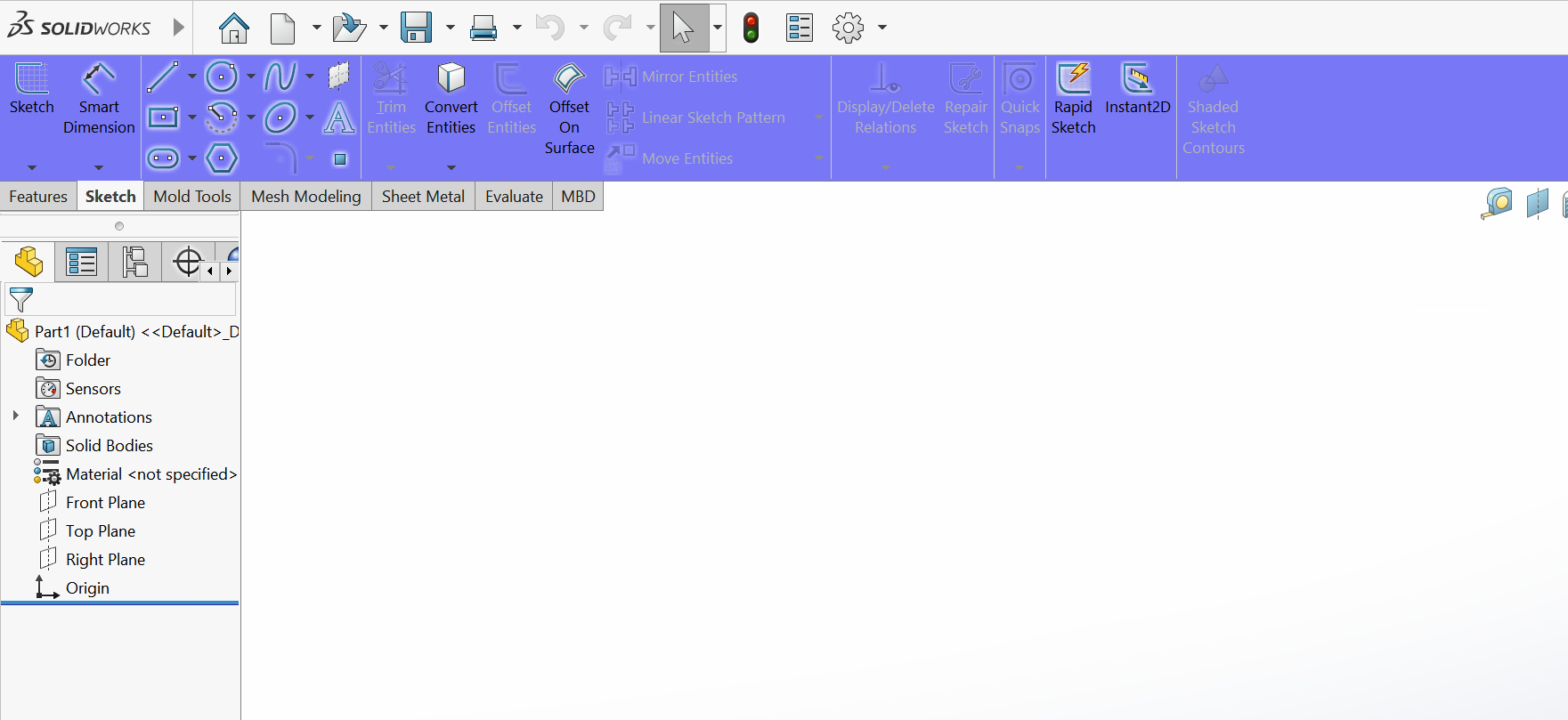The height and width of the screenshot is (720, 1568).
Task: Activate the sketch Text tool
Action: pyautogui.click(x=338, y=117)
